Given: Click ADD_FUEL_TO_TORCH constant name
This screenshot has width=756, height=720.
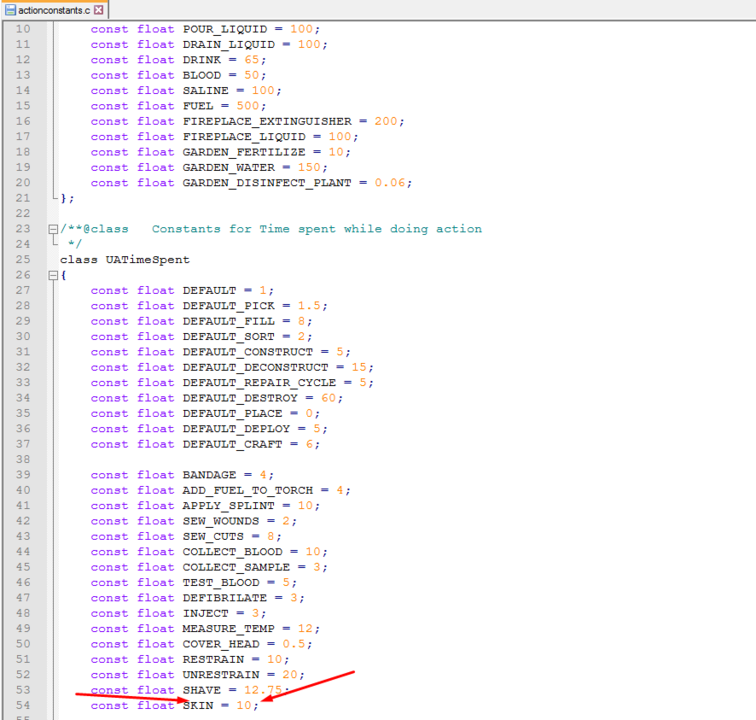Looking at the screenshot, I should (248, 490).
